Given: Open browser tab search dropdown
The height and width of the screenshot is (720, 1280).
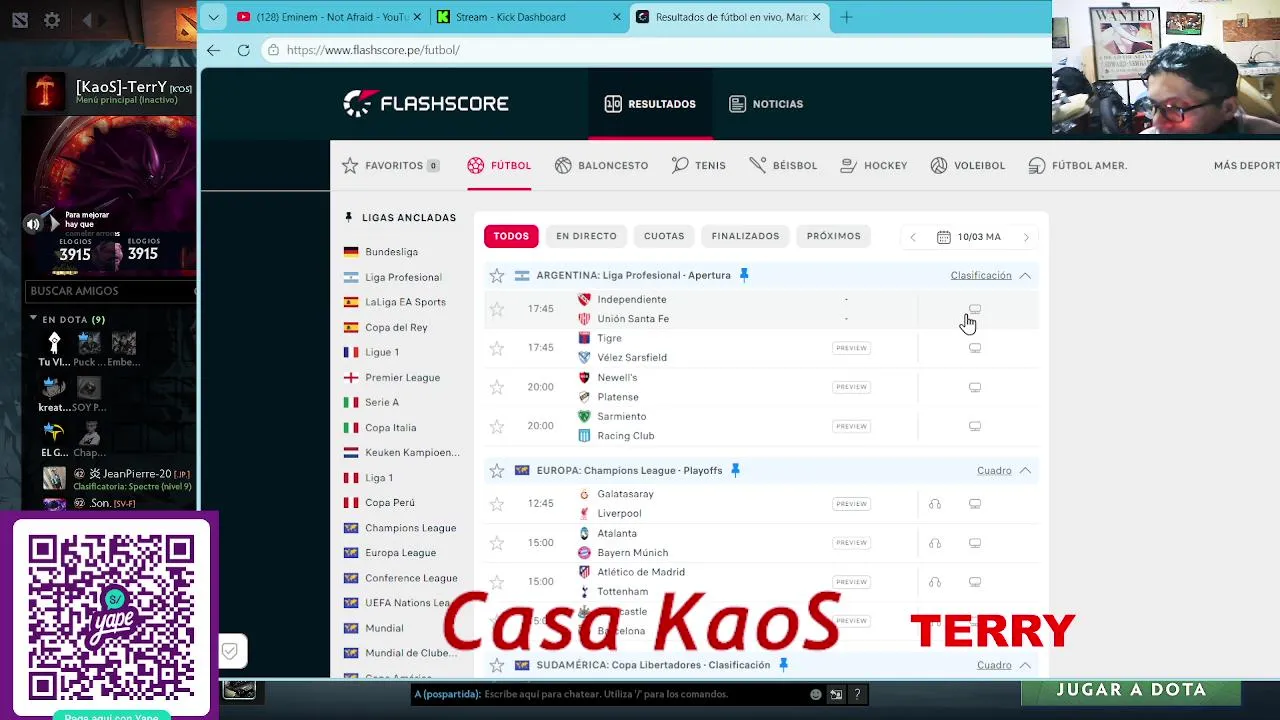Looking at the screenshot, I should tap(213, 17).
